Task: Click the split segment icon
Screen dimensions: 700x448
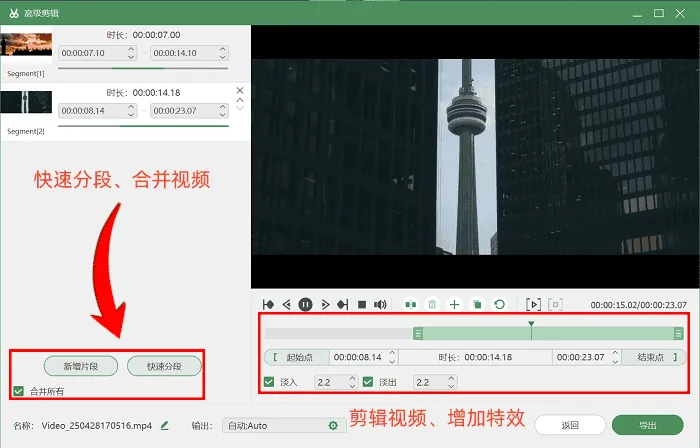Action: tap(411, 305)
